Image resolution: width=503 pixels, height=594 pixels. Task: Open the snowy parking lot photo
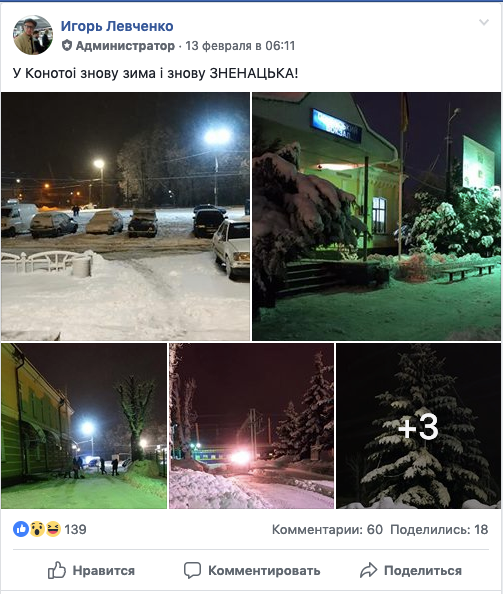125,216
